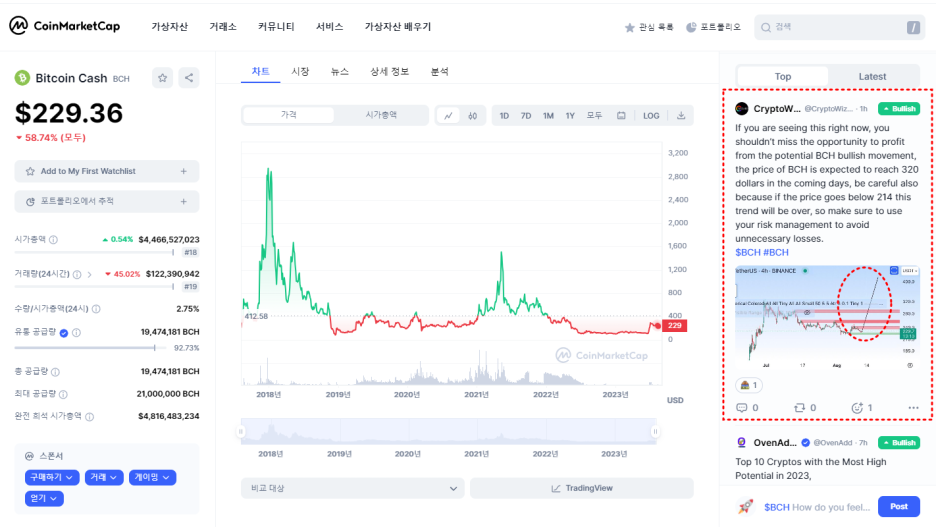Focus the $BCH post input field
This screenshot has width=936, height=527.
point(817,507)
